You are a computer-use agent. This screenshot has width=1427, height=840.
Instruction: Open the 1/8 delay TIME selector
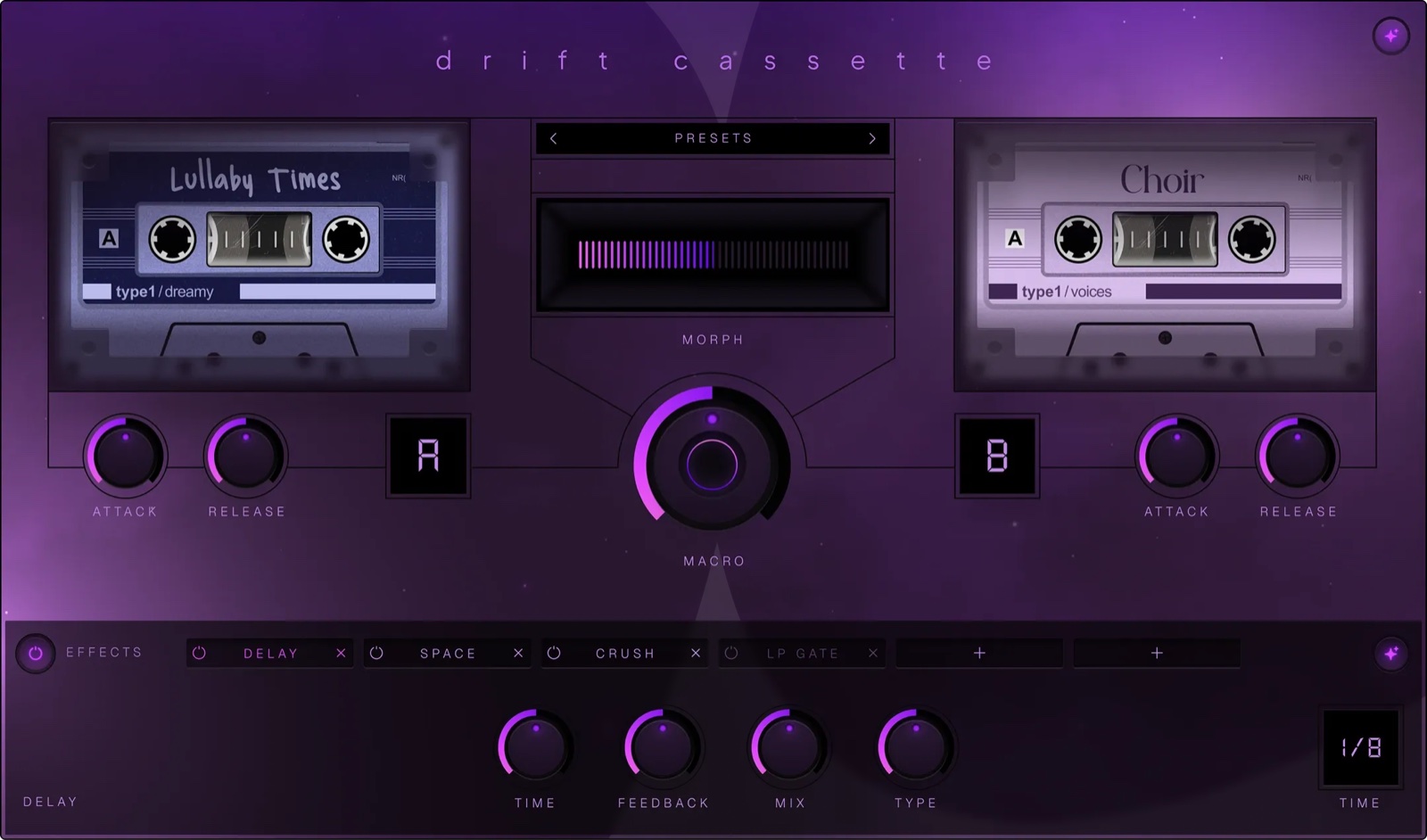click(1361, 747)
